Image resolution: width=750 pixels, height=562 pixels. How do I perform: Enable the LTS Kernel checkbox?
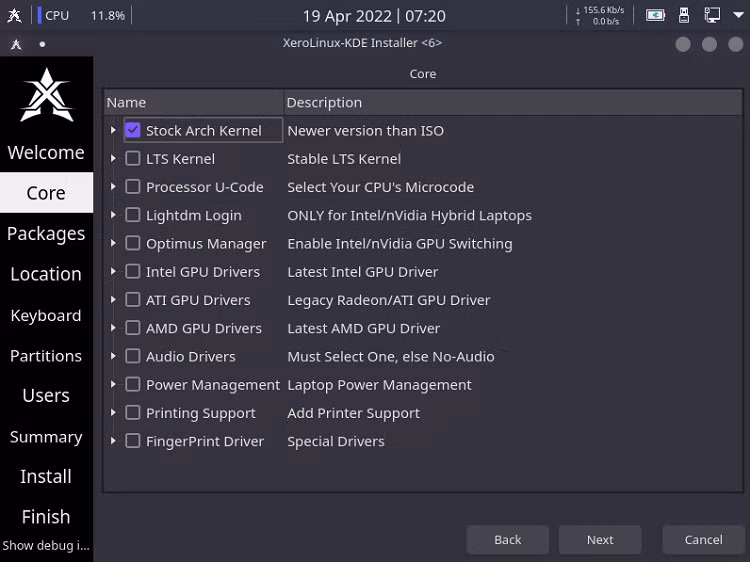click(132, 158)
